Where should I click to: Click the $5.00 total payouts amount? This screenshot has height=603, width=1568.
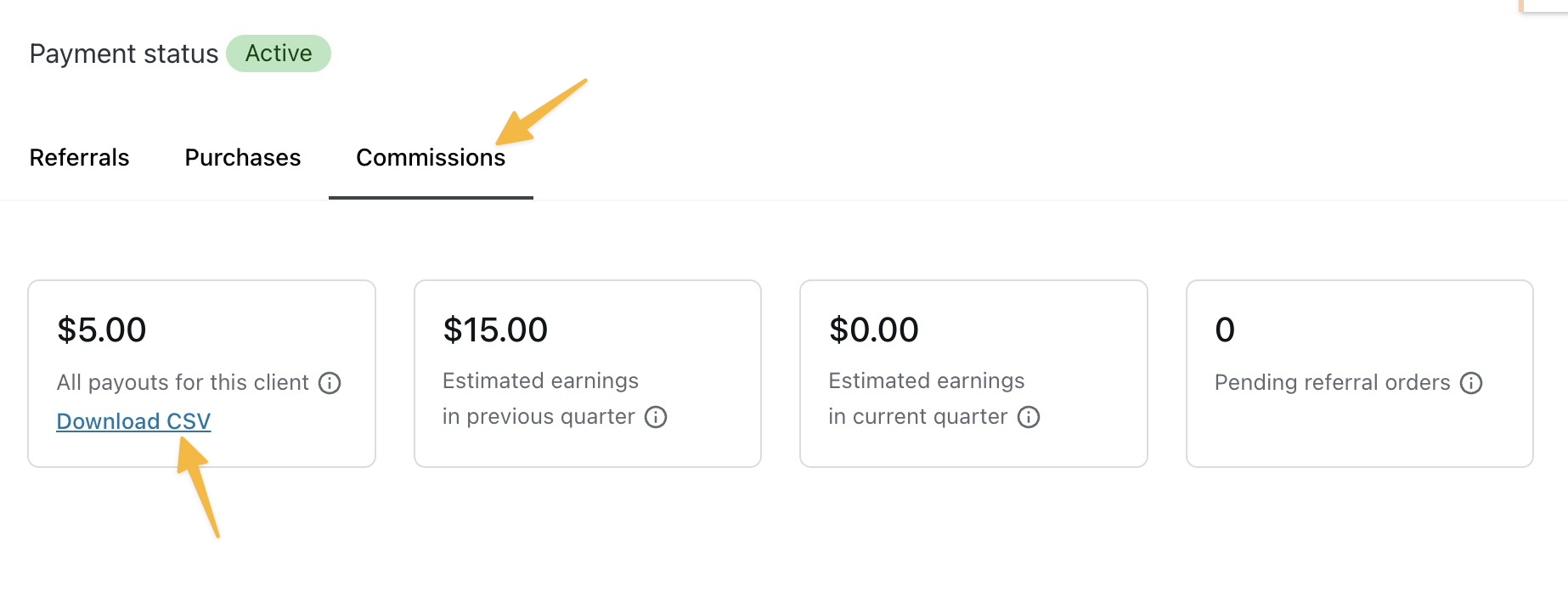tap(102, 330)
